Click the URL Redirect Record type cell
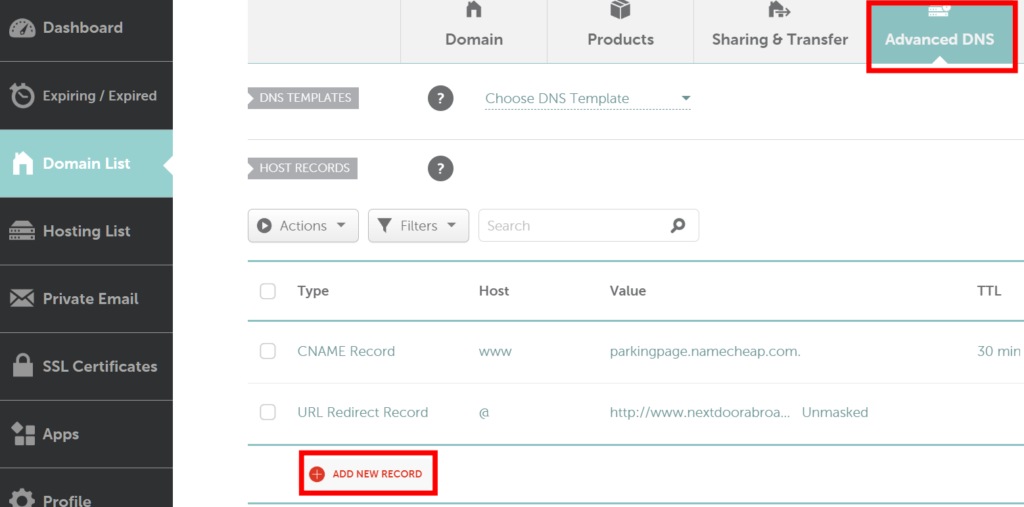 [x=362, y=412]
